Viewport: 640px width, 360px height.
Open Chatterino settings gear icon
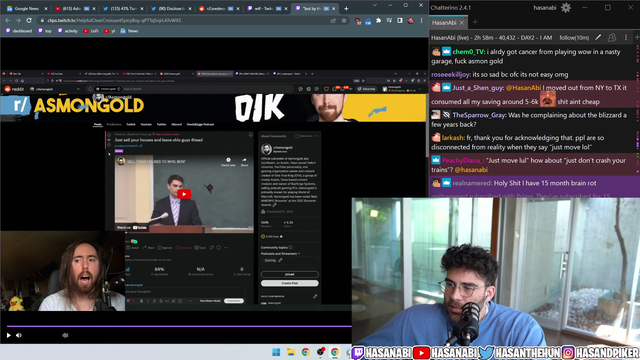pos(566,8)
